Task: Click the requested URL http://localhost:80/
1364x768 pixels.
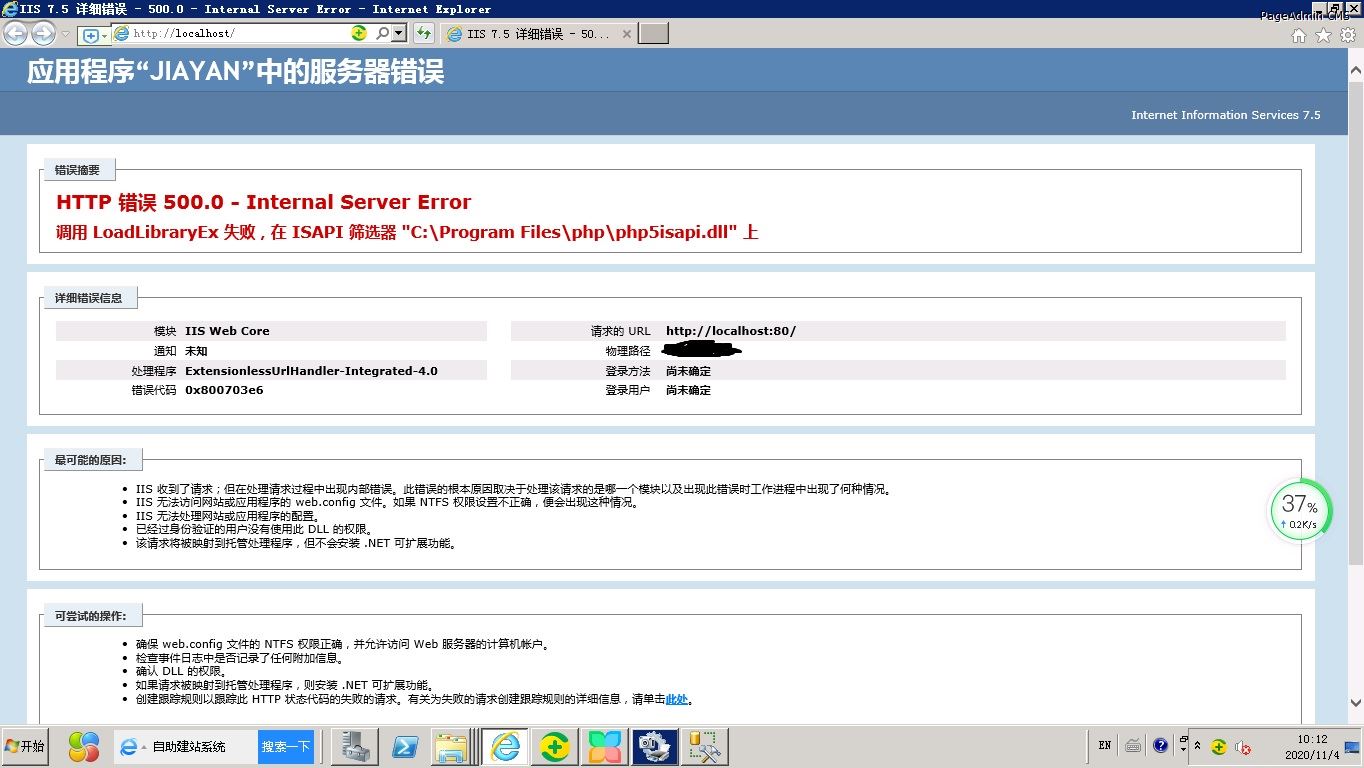Action: pos(731,331)
